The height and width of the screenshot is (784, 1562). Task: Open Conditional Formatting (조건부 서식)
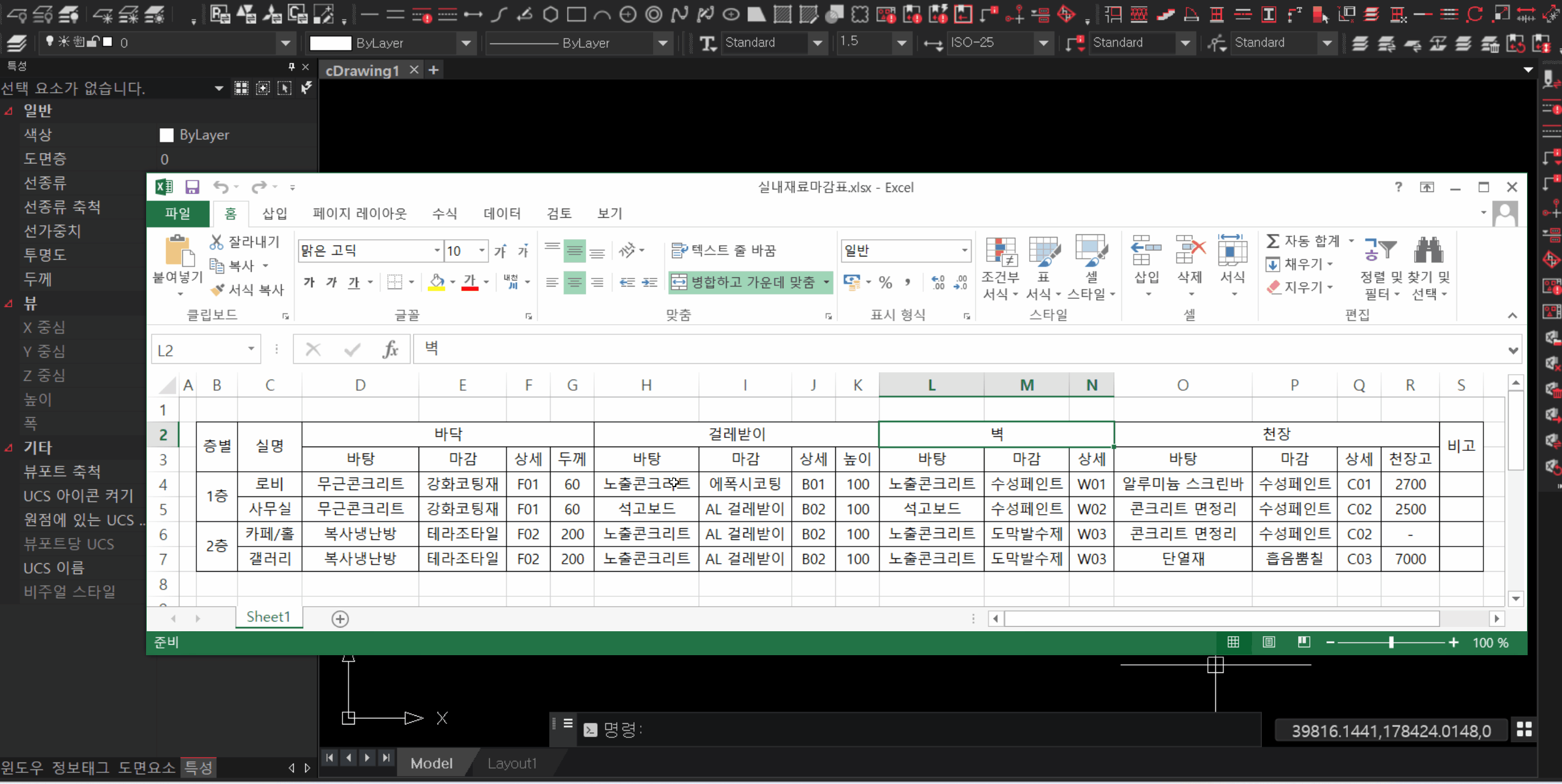(x=1000, y=267)
